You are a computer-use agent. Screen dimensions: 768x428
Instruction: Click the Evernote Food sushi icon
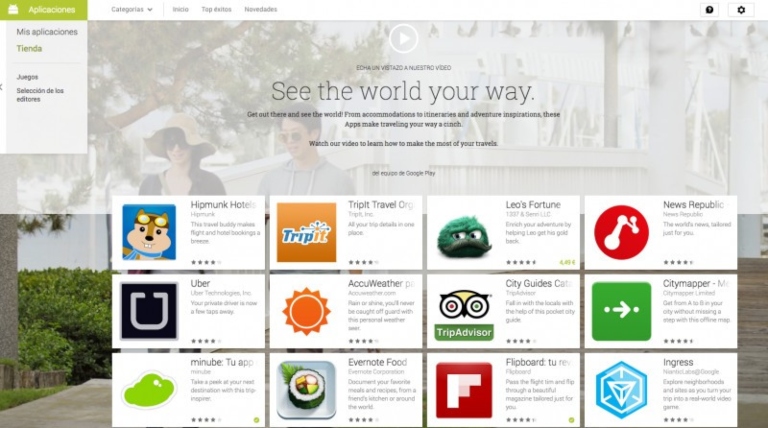(306, 389)
